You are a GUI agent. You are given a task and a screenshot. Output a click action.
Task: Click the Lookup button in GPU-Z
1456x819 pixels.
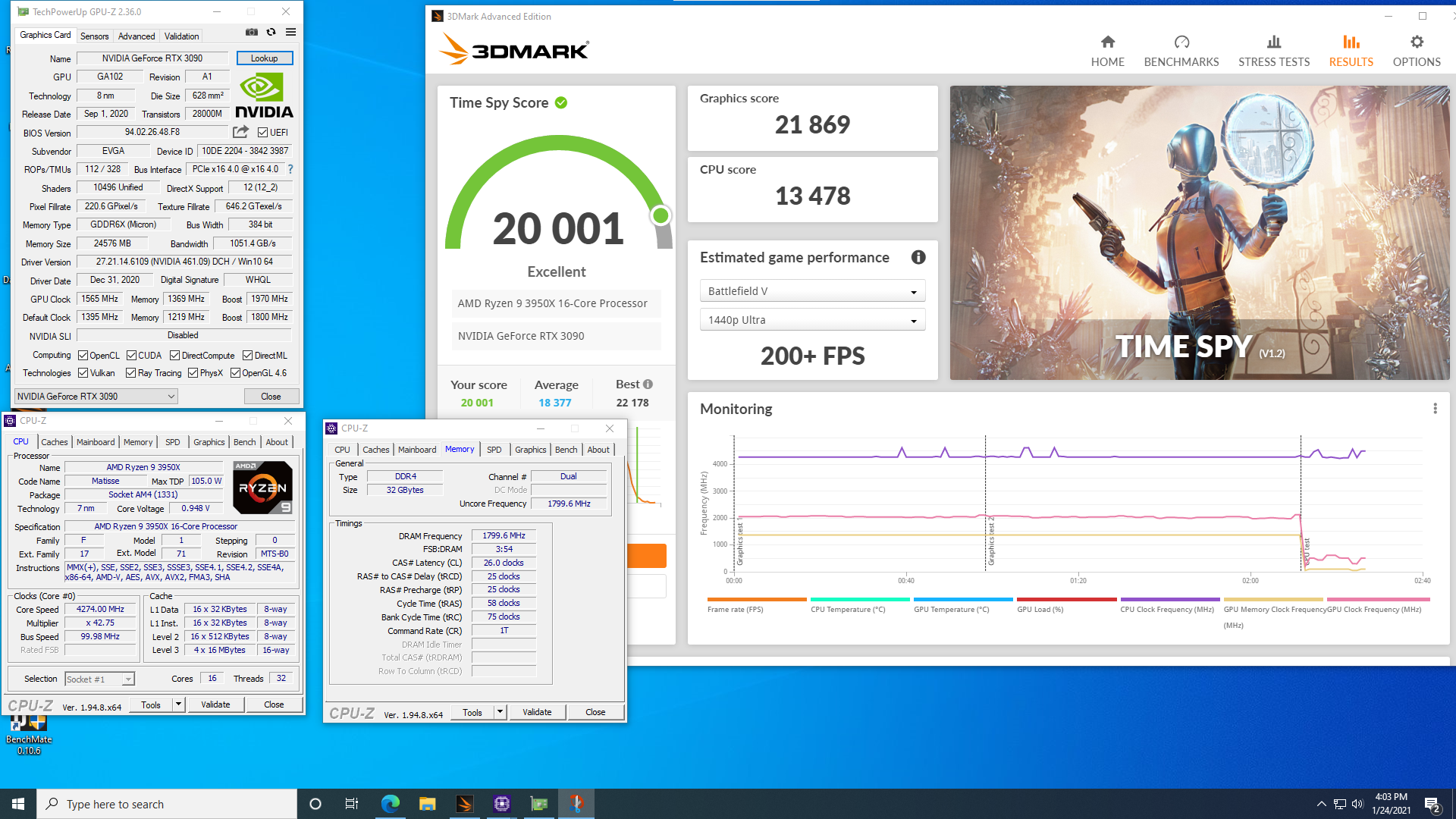click(x=264, y=58)
